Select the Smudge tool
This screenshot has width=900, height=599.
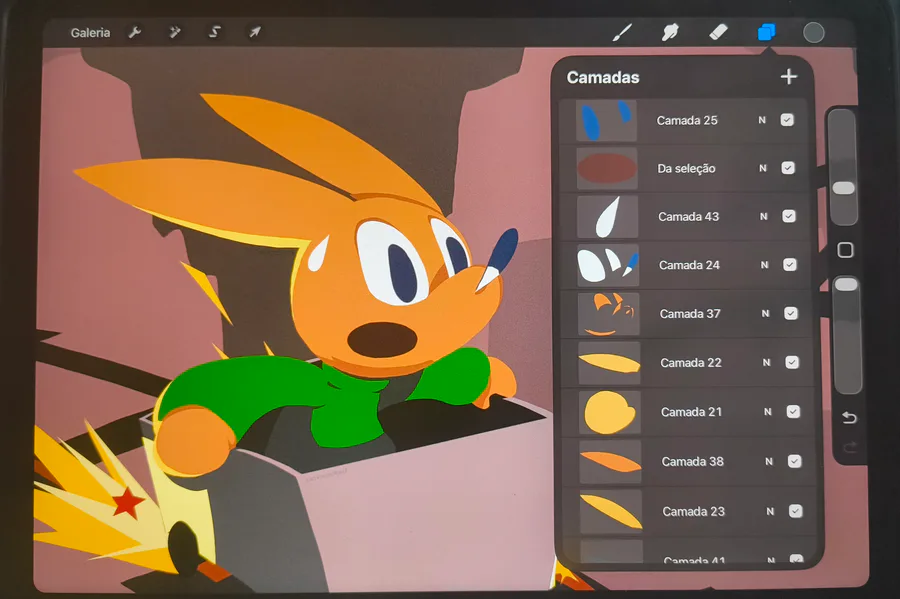670,32
